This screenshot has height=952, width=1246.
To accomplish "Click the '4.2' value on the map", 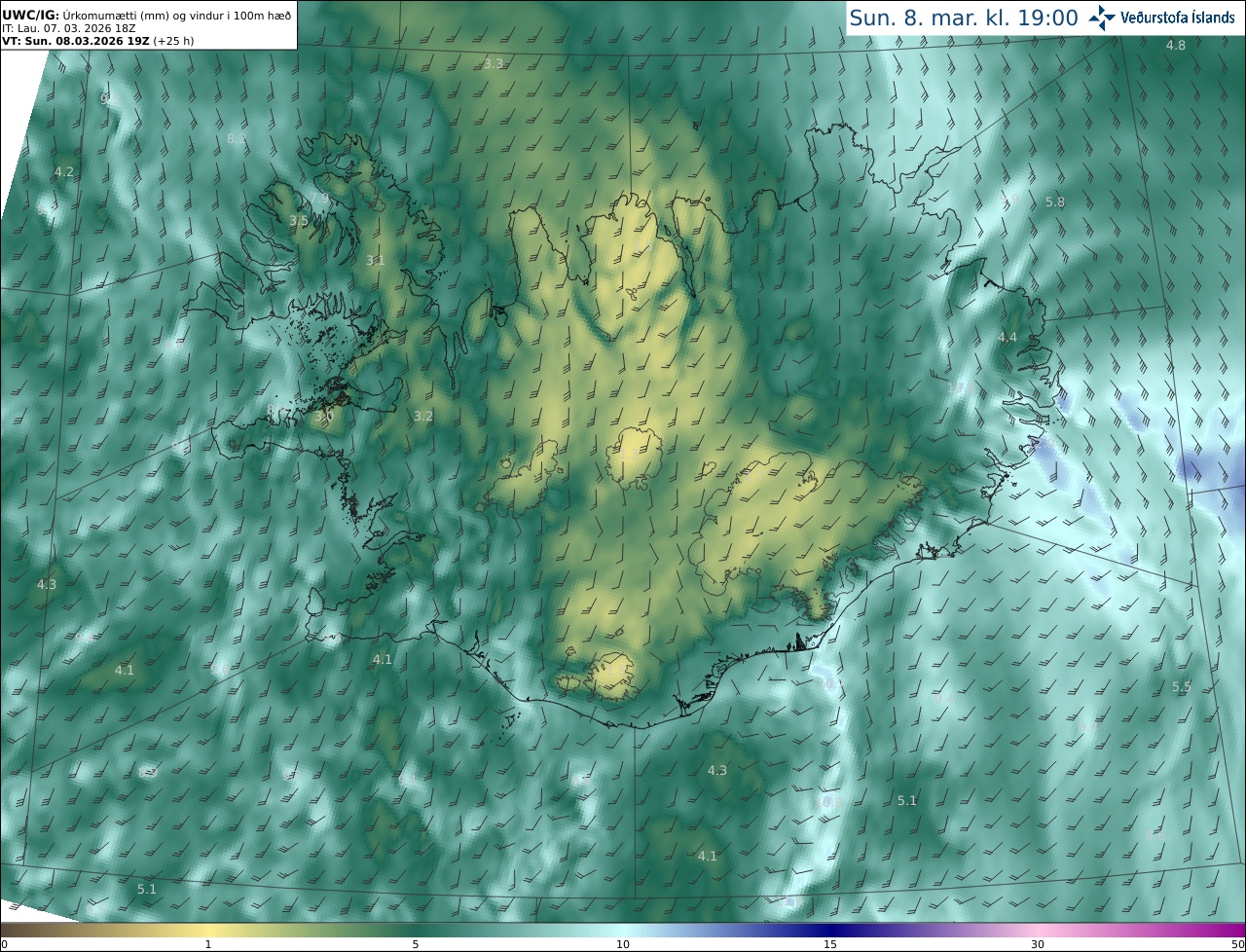I will 63,171.
